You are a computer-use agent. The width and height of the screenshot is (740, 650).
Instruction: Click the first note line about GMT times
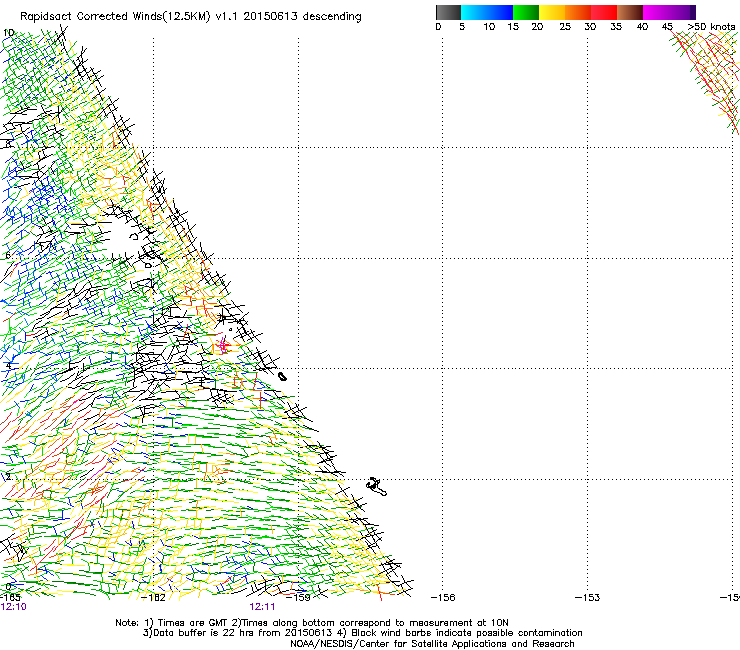(x=312, y=623)
